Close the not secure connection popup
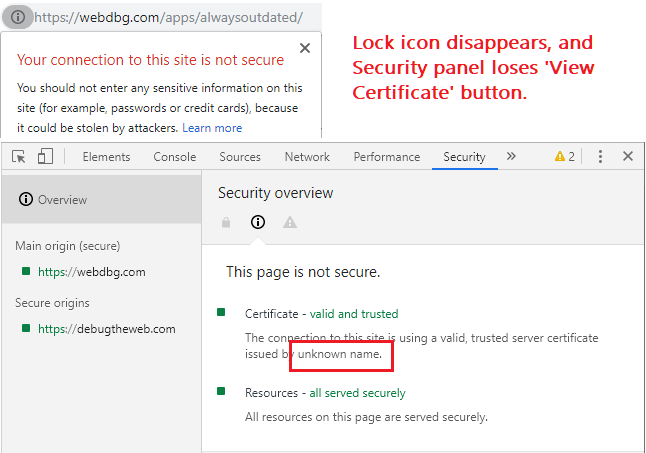The width and height of the screenshot is (646, 453). coord(305,48)
